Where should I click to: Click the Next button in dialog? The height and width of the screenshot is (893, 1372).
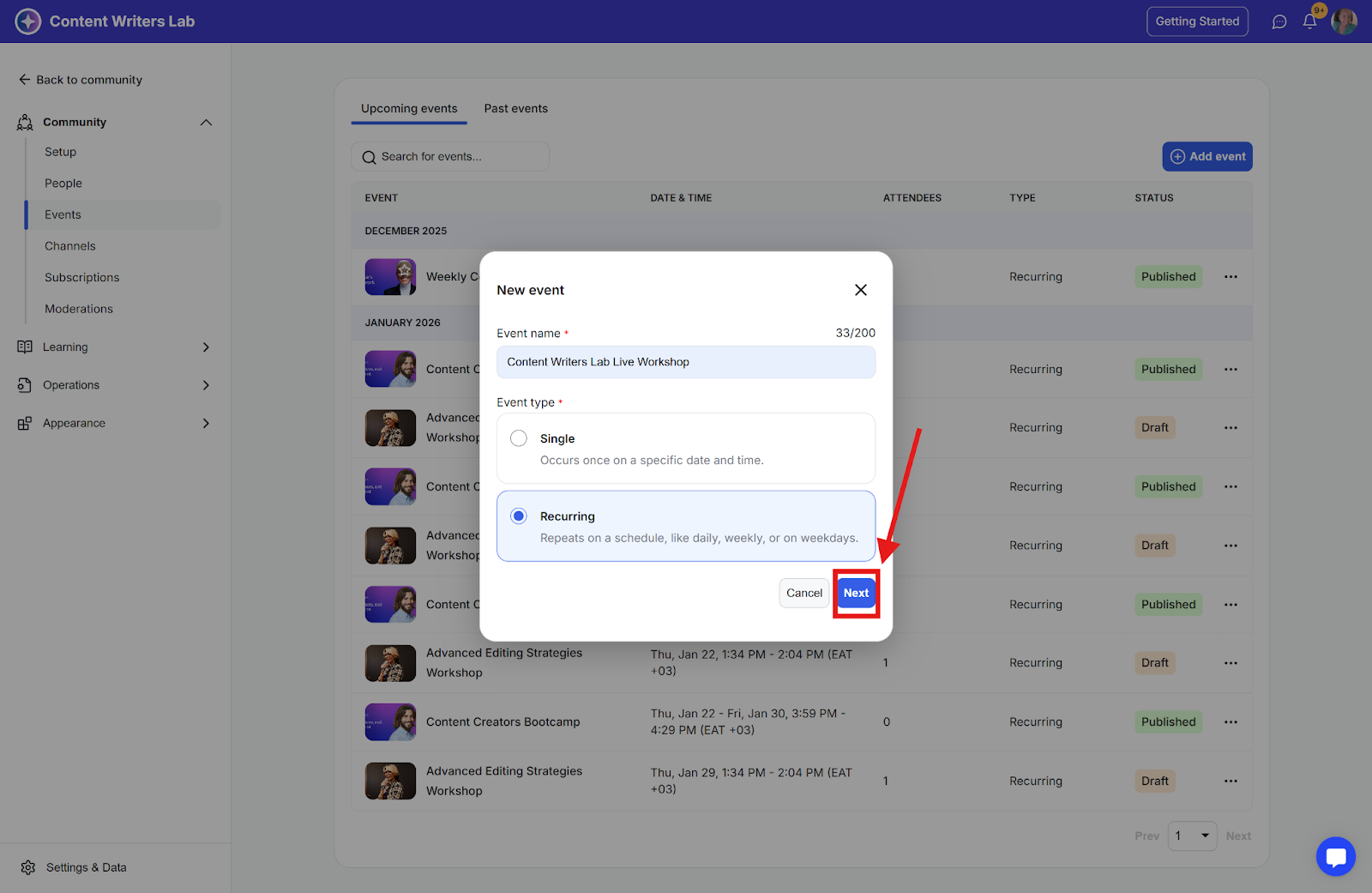[856, 593]
